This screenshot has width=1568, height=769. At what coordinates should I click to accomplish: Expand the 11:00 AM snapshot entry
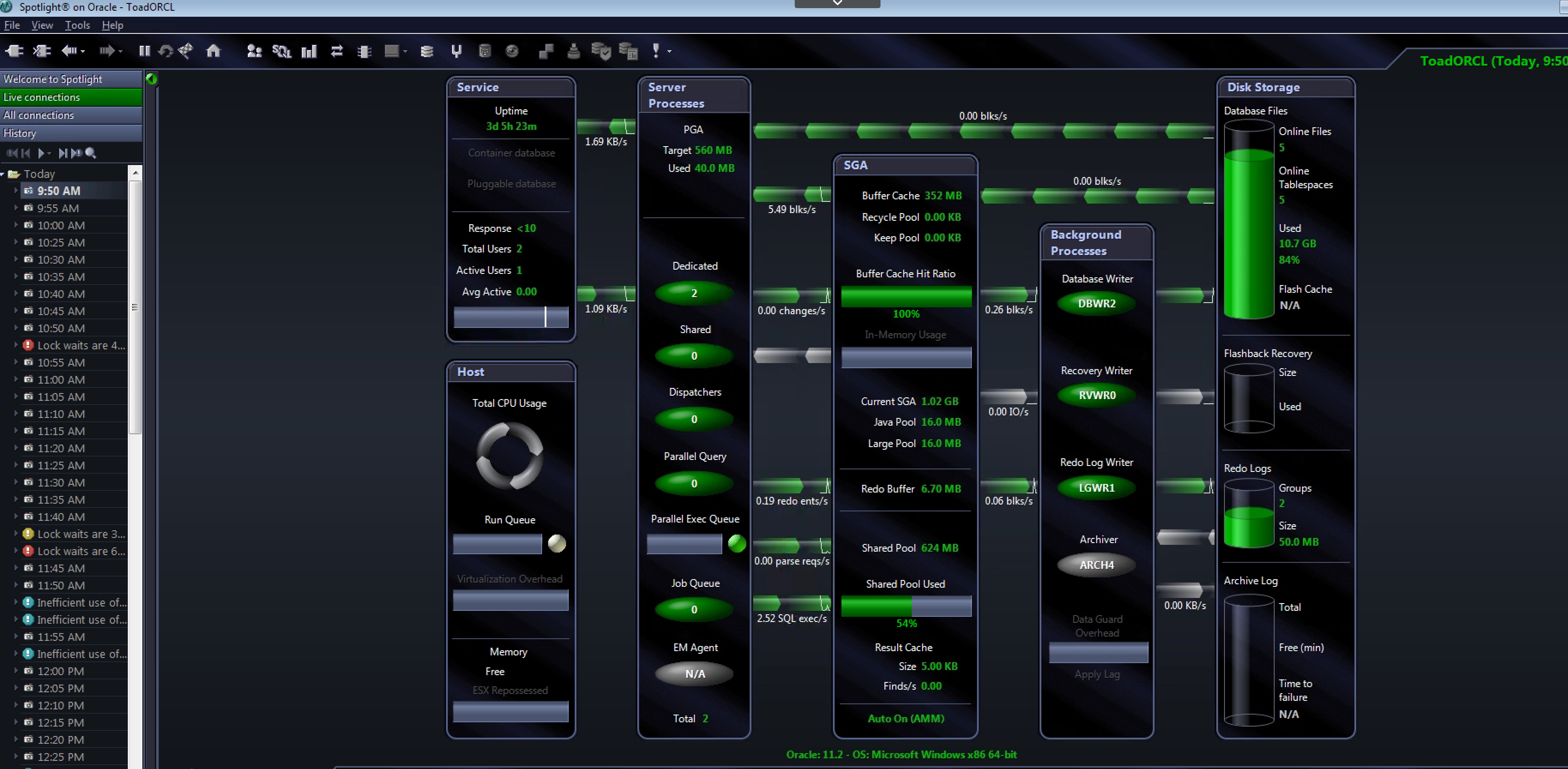coord(16,379)
